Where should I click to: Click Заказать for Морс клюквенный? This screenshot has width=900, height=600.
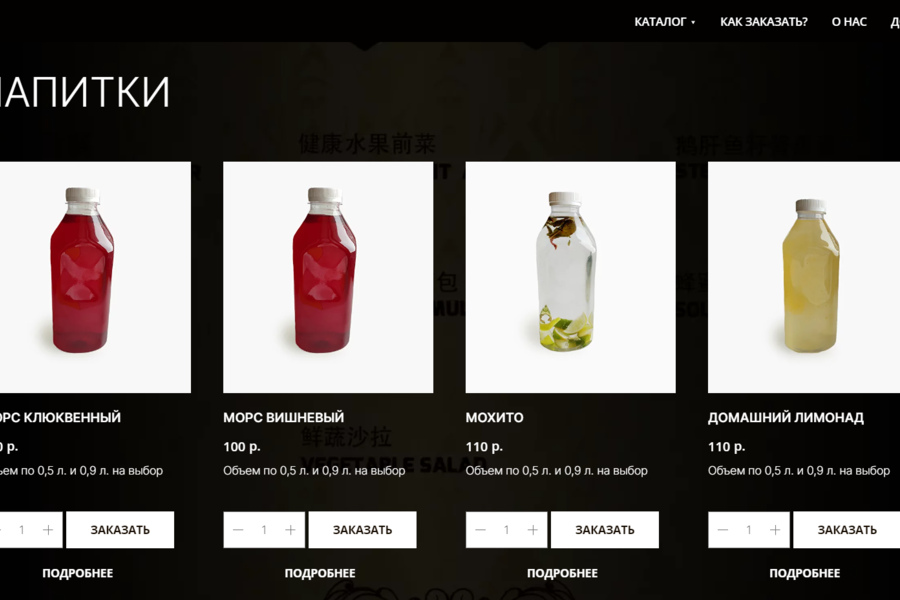pos(120,530)
